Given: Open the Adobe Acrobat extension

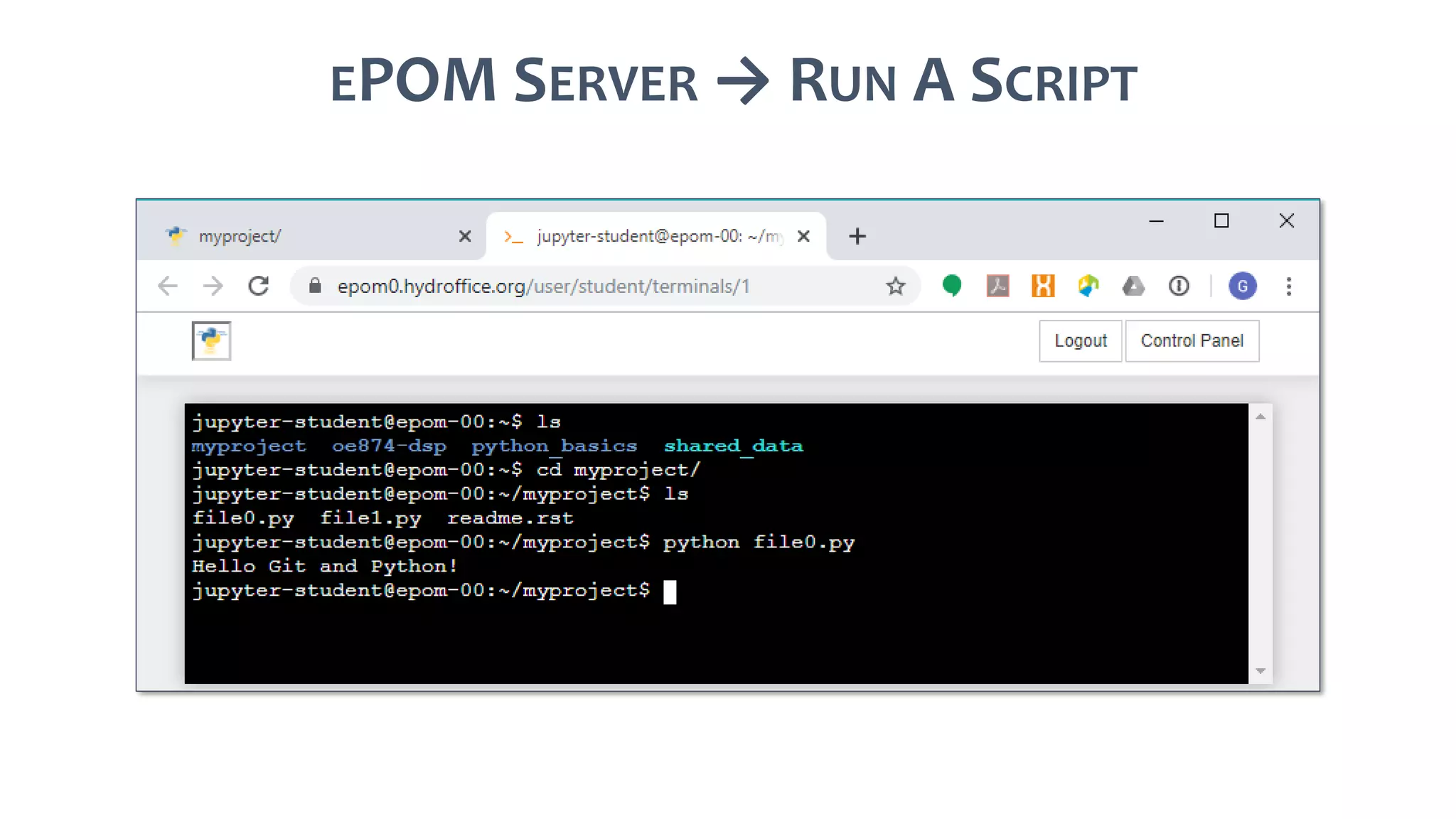Looking at the screenshot, I should 998,286.
